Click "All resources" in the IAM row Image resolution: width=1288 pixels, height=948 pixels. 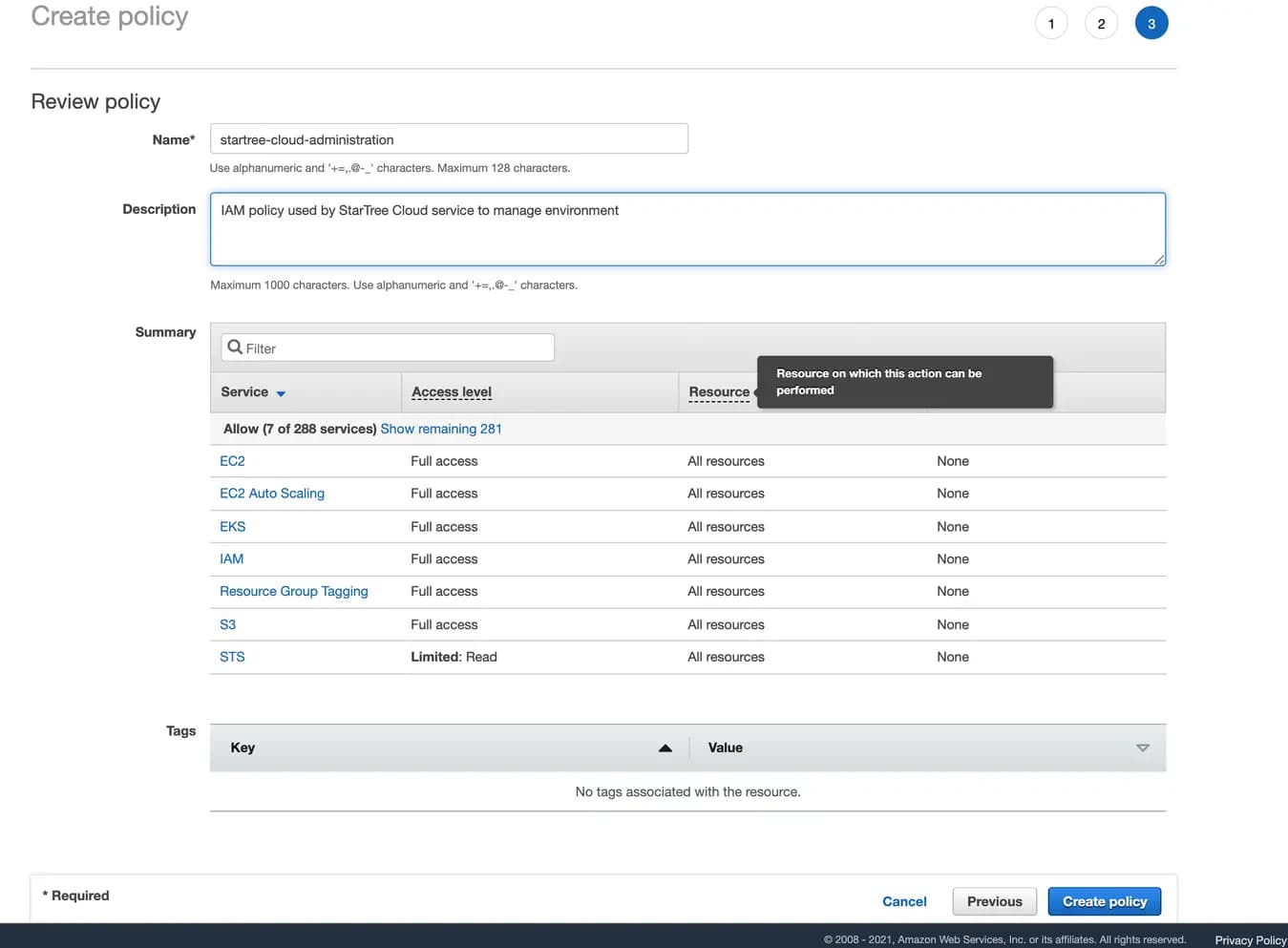[726, 559]
